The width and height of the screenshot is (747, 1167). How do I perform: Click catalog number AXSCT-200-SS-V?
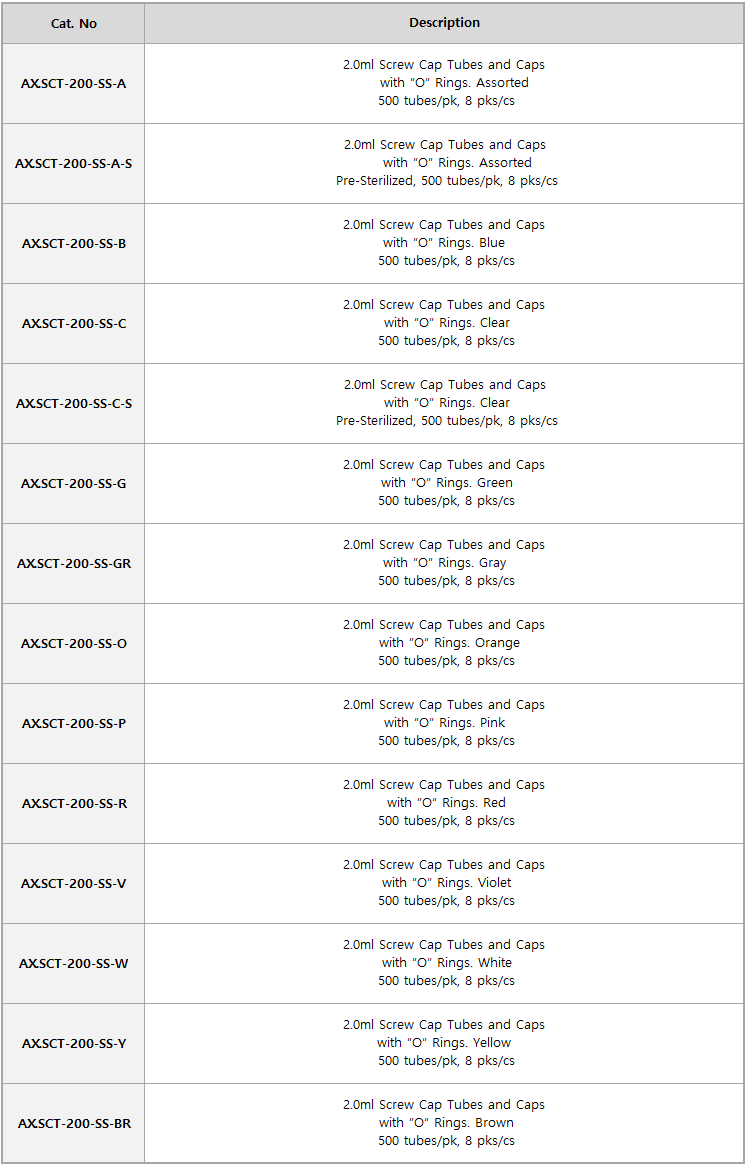pos(74,883)
